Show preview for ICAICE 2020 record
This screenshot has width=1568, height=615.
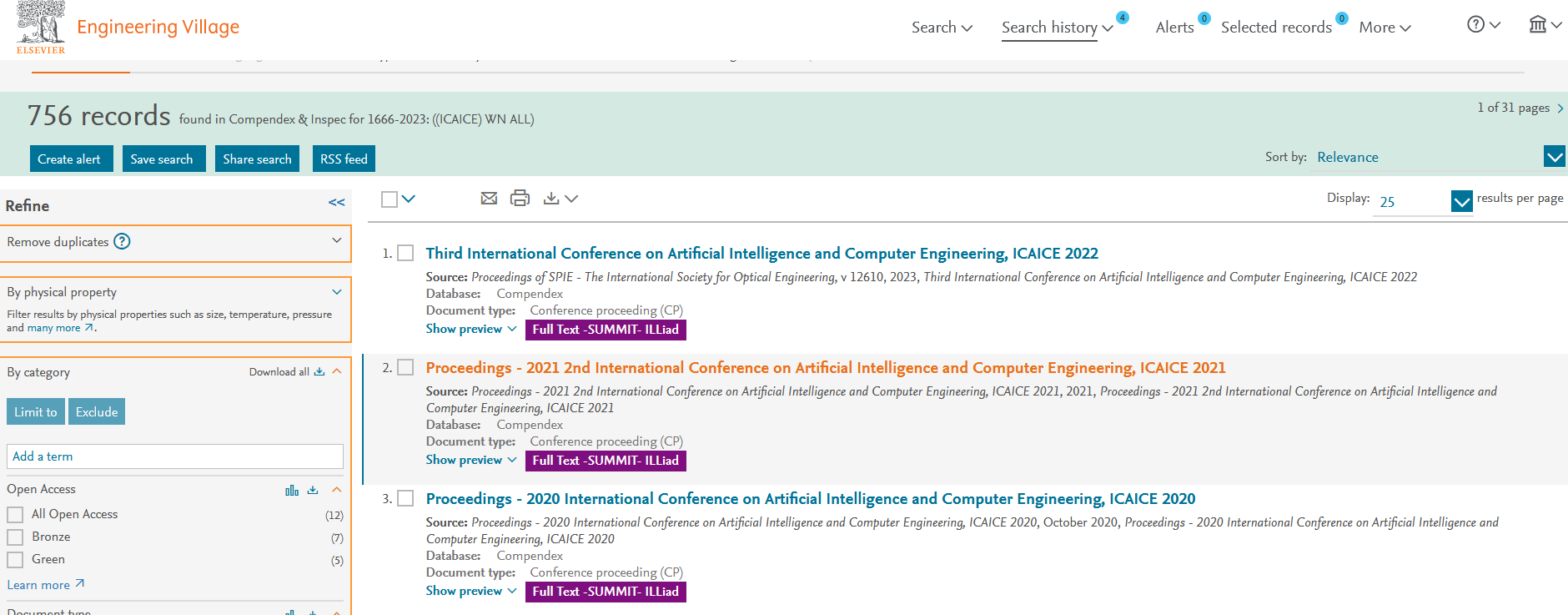471,591
